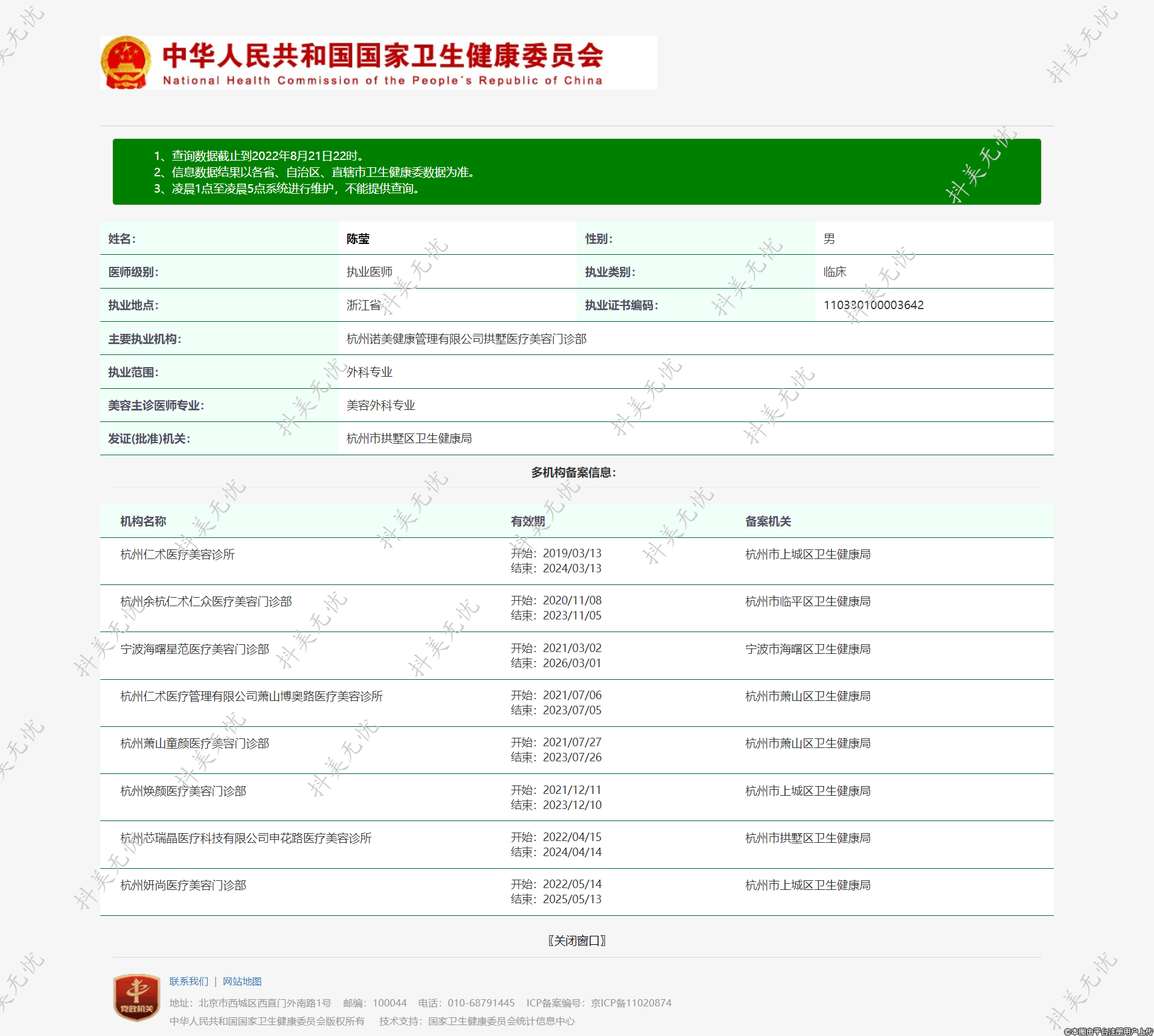Click the certificate number 110330100003642
Screen dimensions: 1154x1036
[x=873, y=305]
